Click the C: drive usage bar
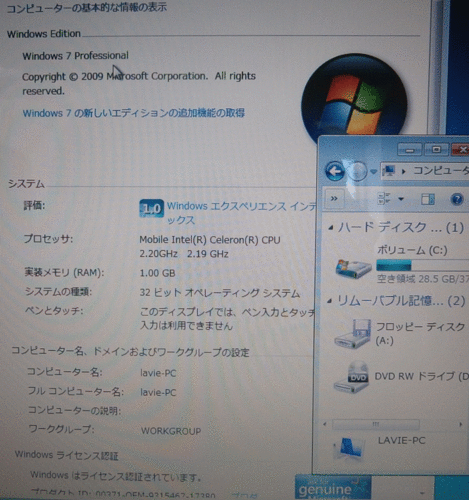The width and height of the screenshot is (469, 500). pos(423,265)
